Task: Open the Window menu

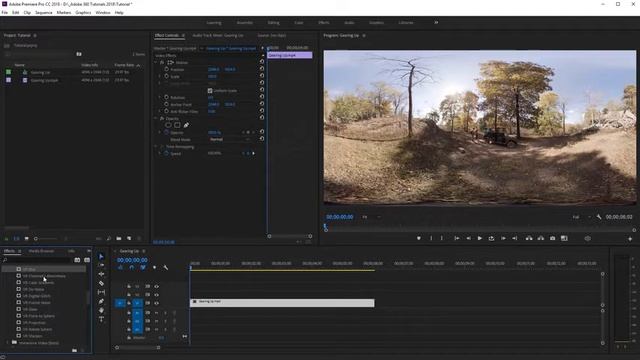Action: (x=103, y=13)
